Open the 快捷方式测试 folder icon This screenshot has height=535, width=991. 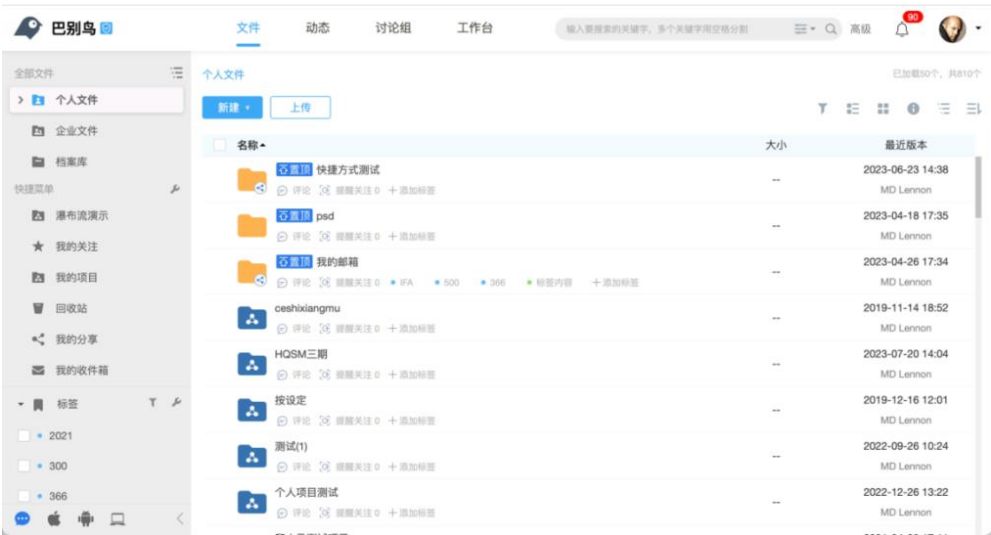[x=252, y=180]
